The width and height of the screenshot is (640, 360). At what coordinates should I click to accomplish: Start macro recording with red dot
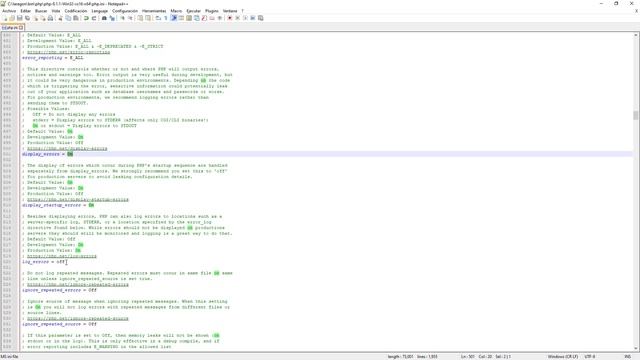[x=229, y=18]
